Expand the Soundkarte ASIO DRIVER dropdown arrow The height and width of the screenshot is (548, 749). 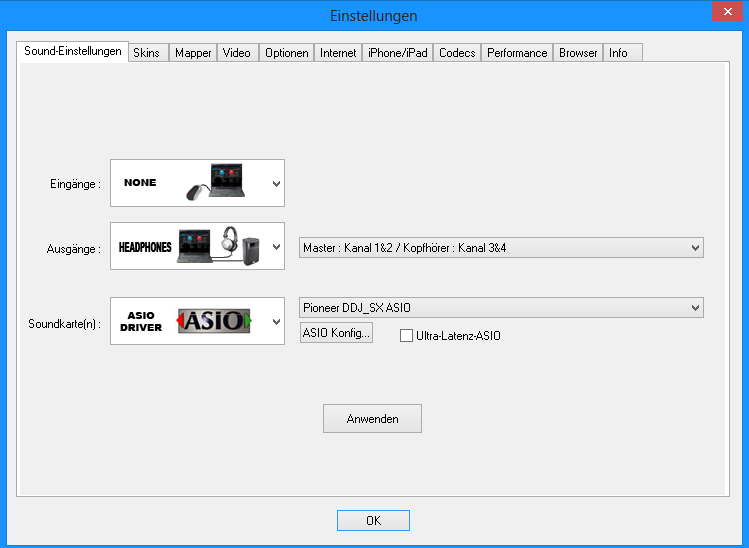tap(276, 322)
